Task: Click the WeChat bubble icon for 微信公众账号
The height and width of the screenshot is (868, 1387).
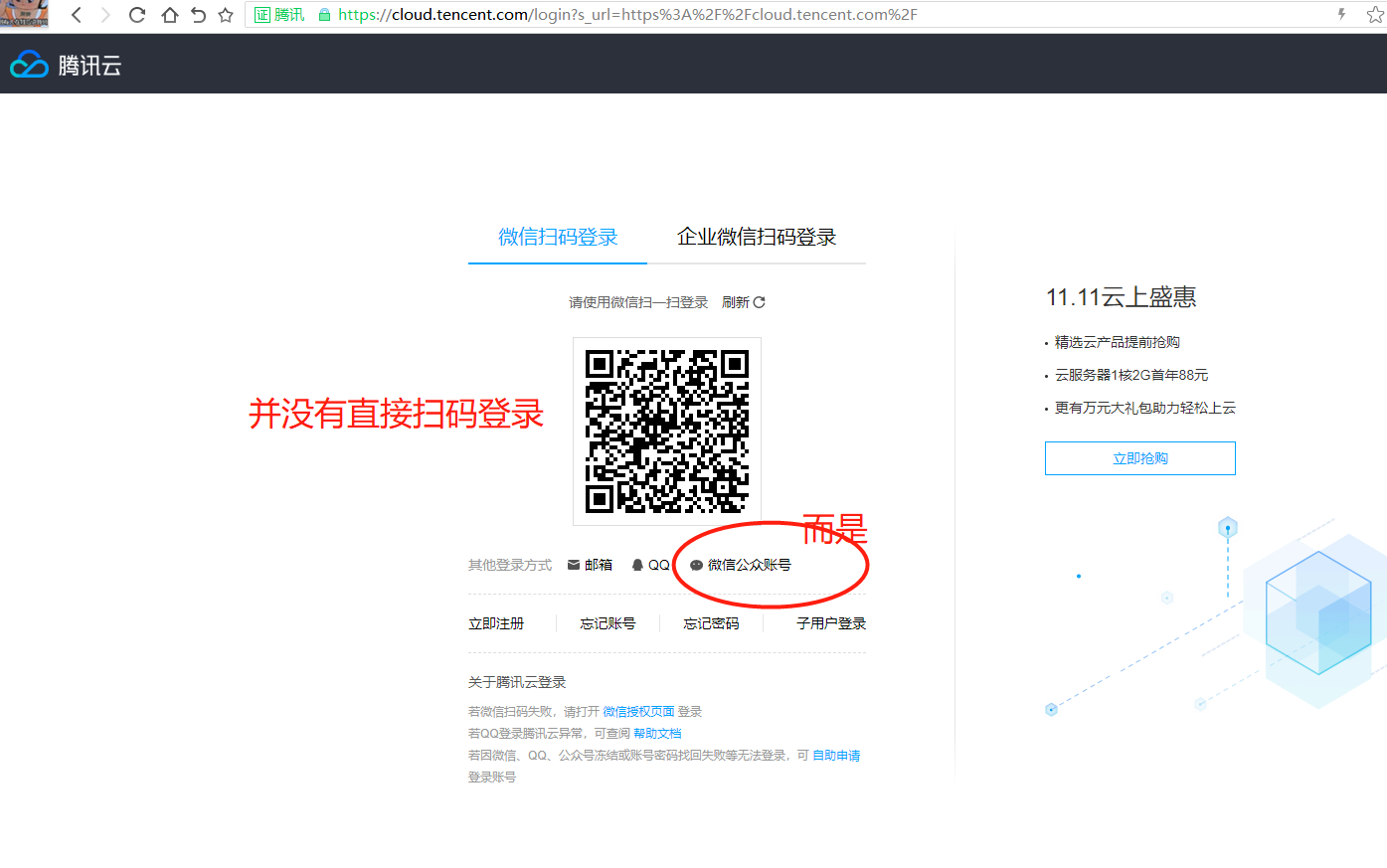Action: point(696,565)
